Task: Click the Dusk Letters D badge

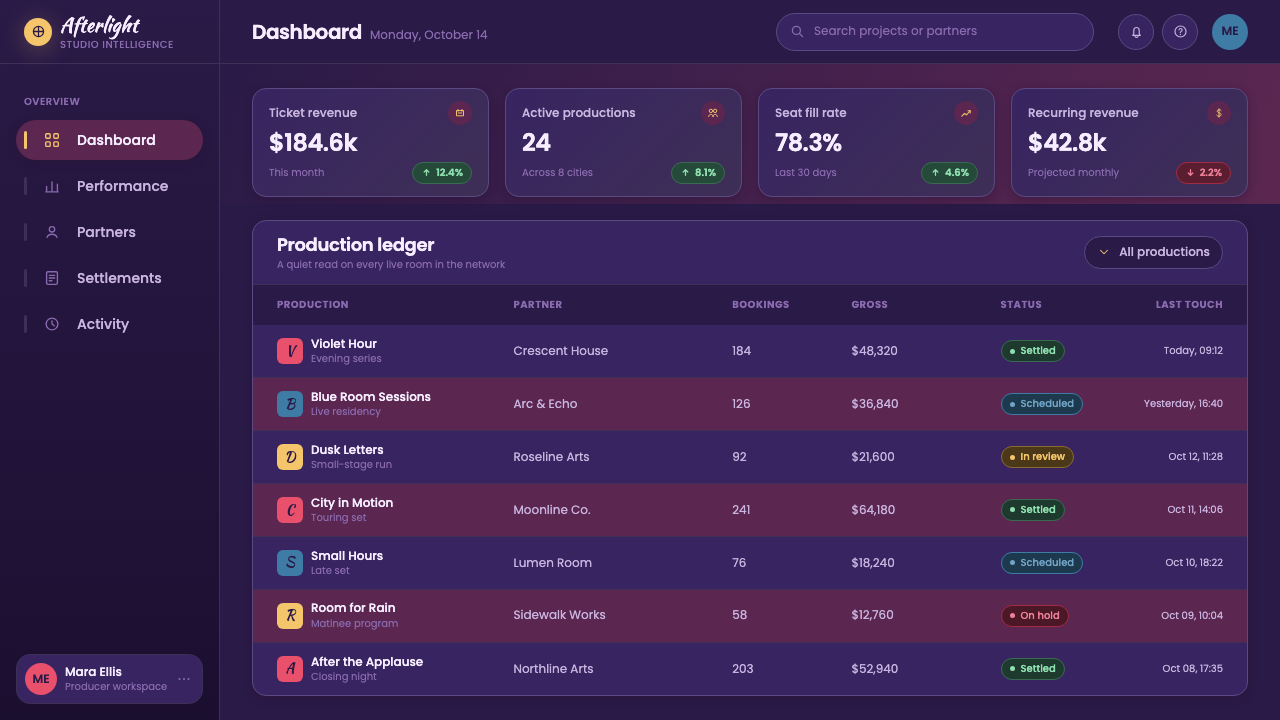Action: (290, 457)
